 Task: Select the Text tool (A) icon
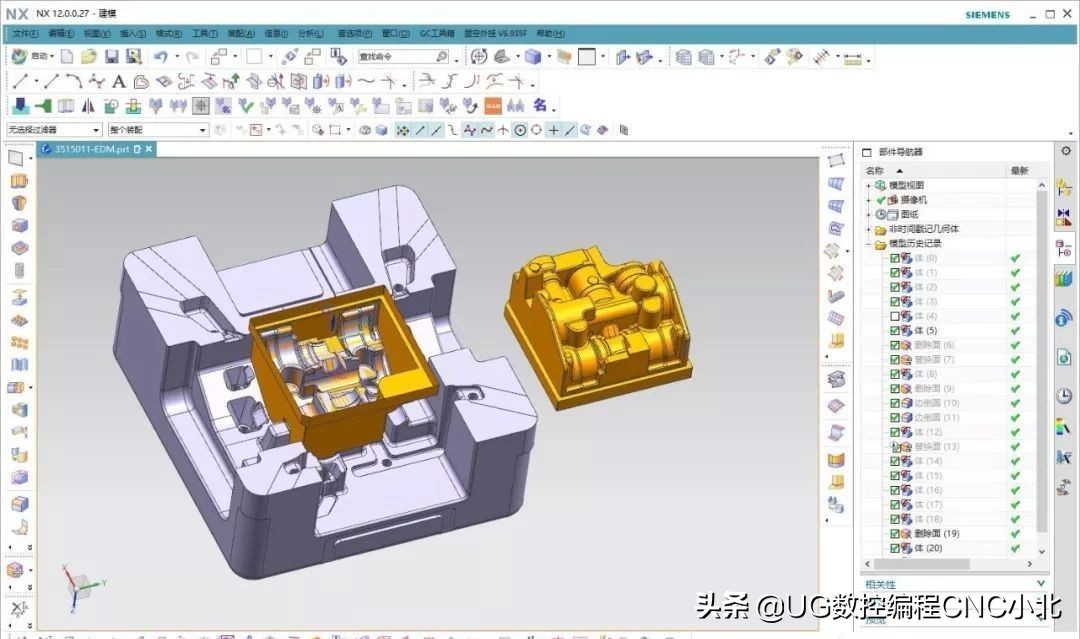[x=119, y=81]
